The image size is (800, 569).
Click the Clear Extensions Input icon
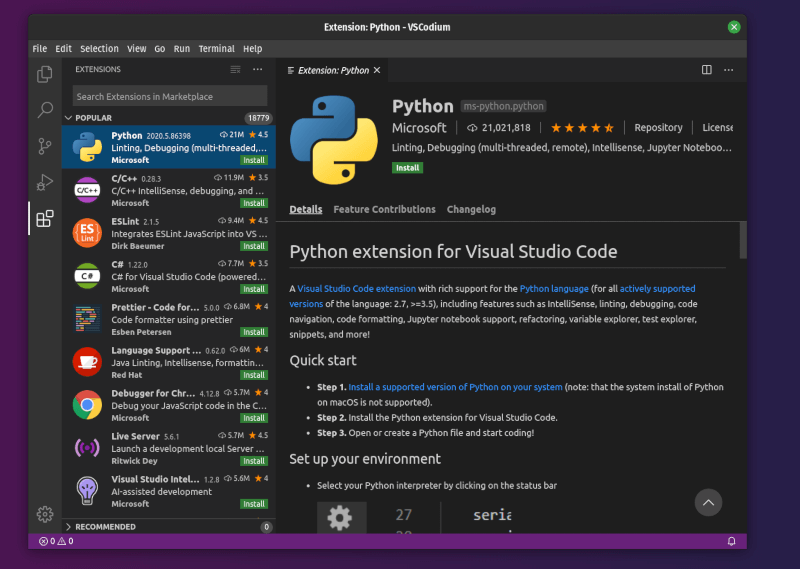[x=235, y=69]
